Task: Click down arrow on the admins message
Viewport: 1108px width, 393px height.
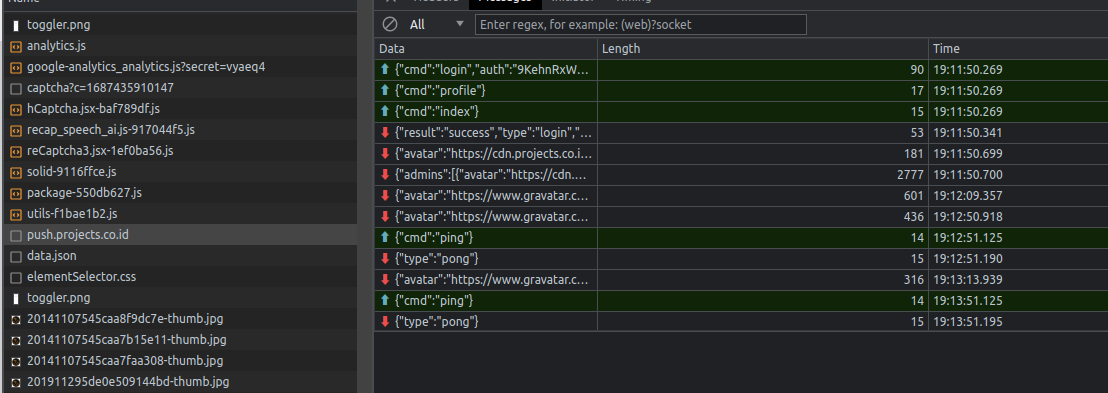Action: [385, 175]
